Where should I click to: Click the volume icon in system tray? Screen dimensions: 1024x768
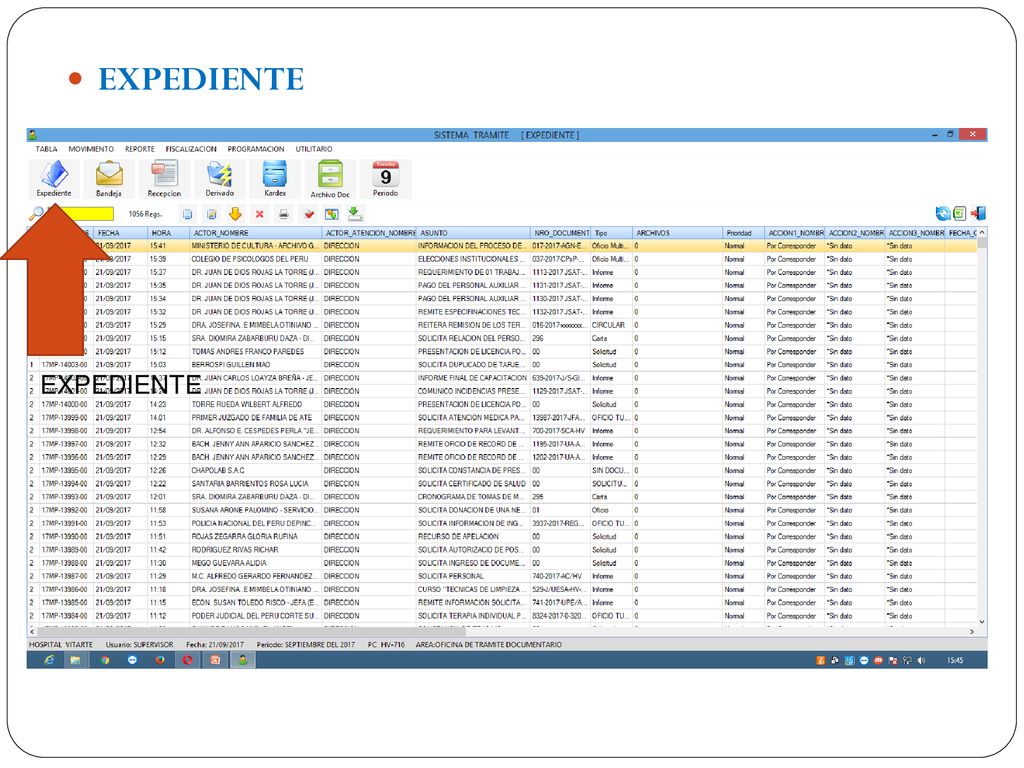(921, 660)
